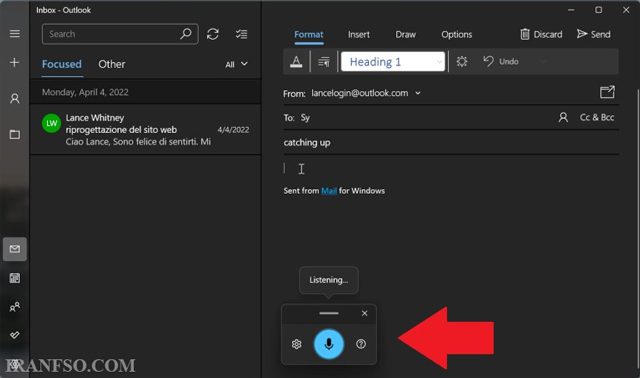Screen dimensions: 640x378
Task: Close the voice typing panel
Action: [x=364, y=313]
